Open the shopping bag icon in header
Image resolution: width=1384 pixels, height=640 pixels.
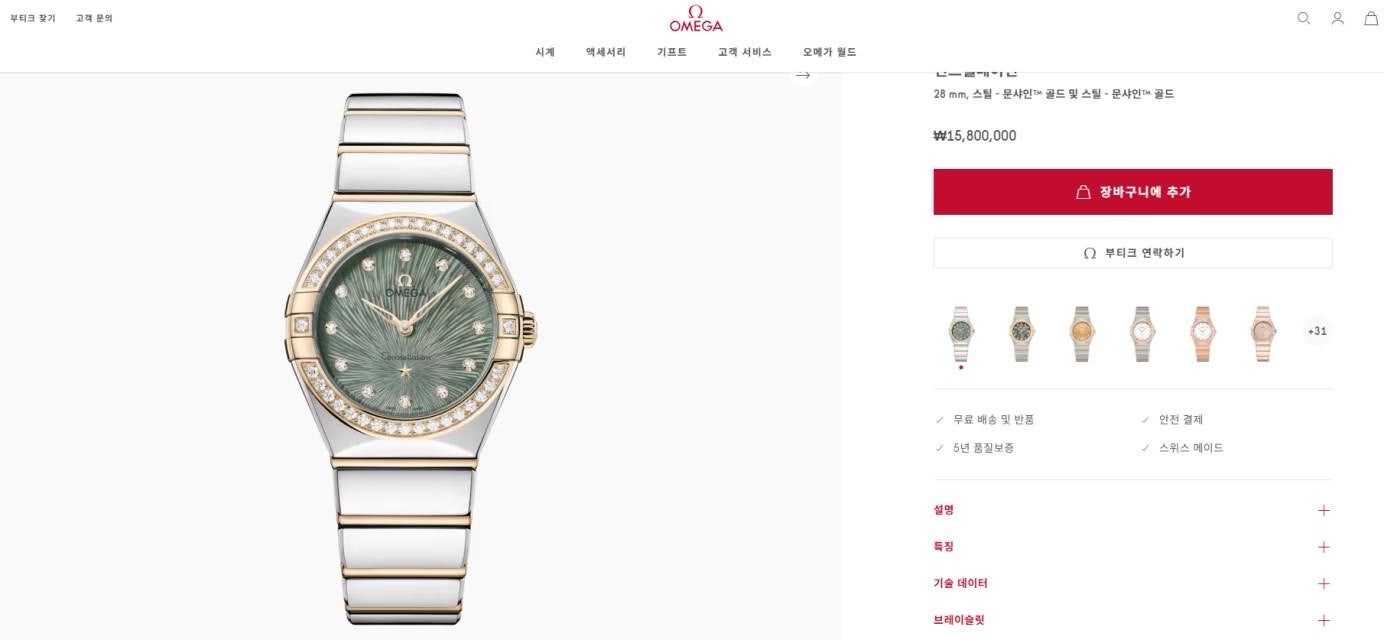[x=1371, y=18]
